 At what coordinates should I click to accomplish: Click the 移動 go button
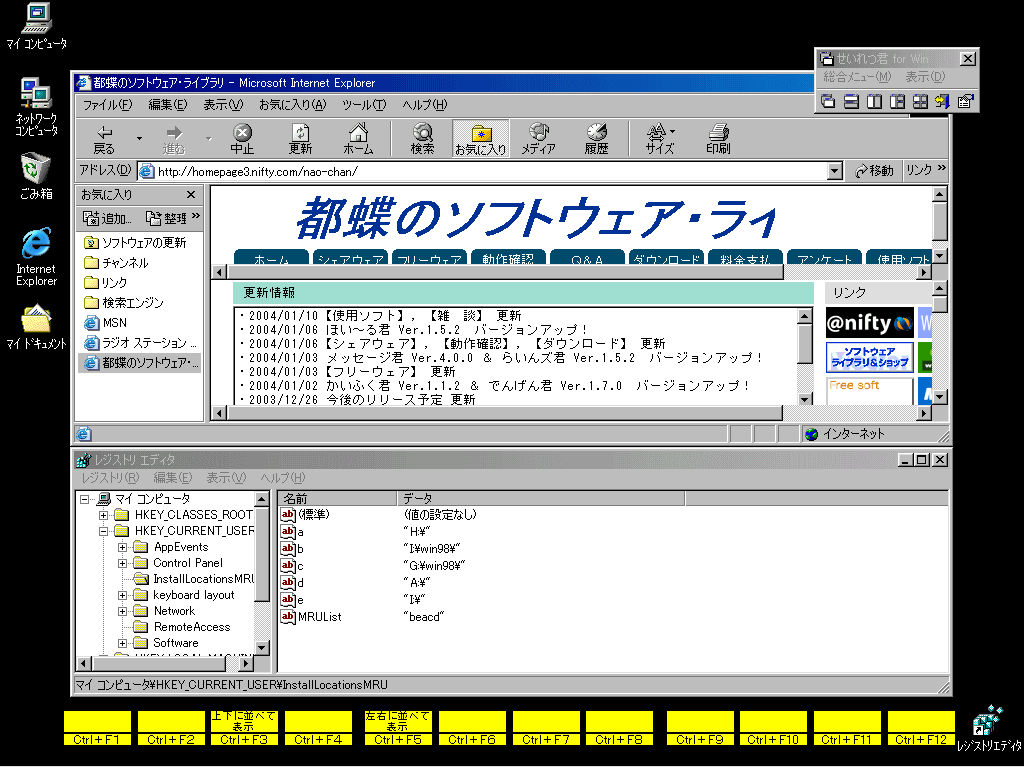pyautogui.click(x=874, y=170)
